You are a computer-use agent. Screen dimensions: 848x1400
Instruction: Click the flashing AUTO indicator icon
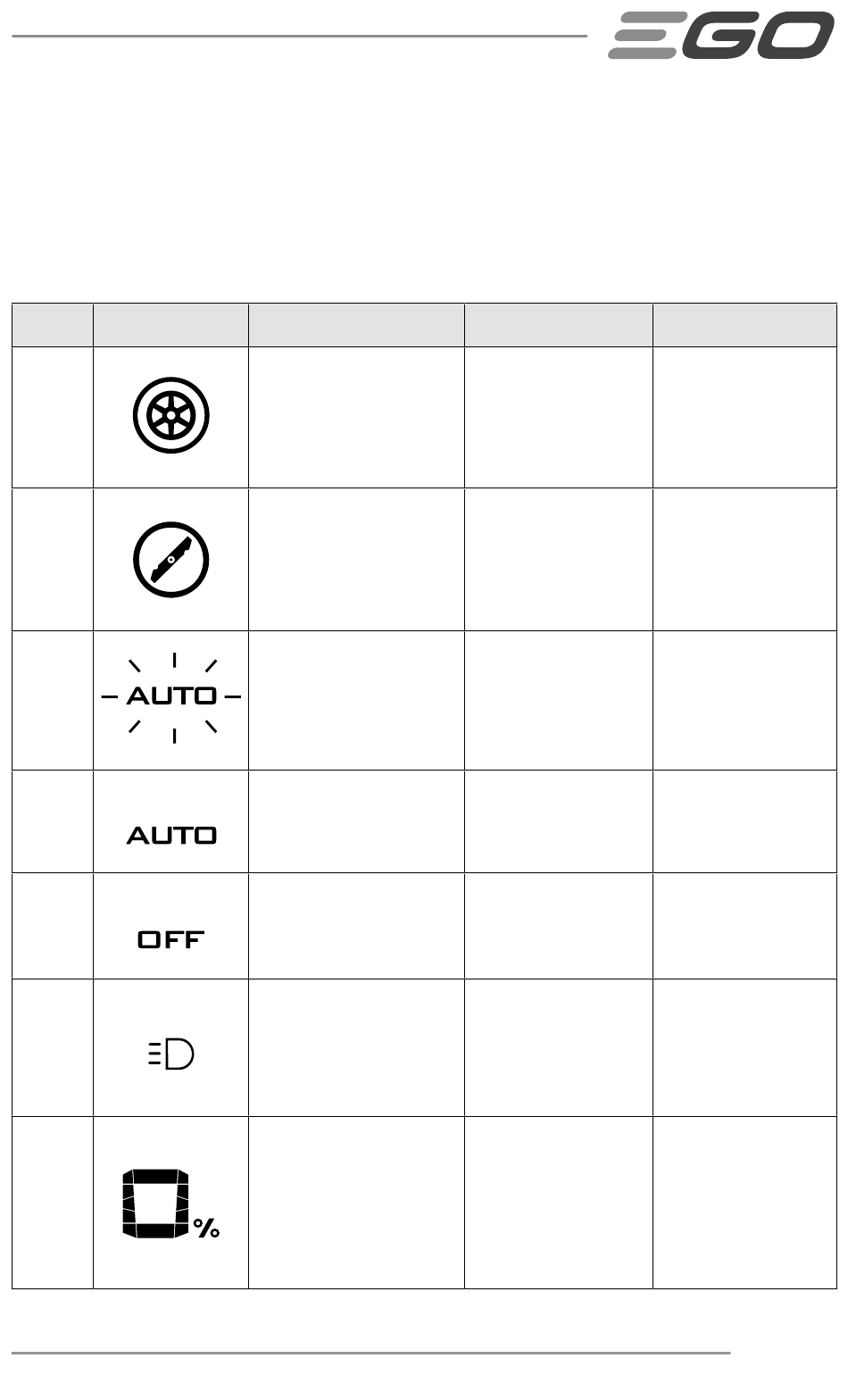coord(171,696)
